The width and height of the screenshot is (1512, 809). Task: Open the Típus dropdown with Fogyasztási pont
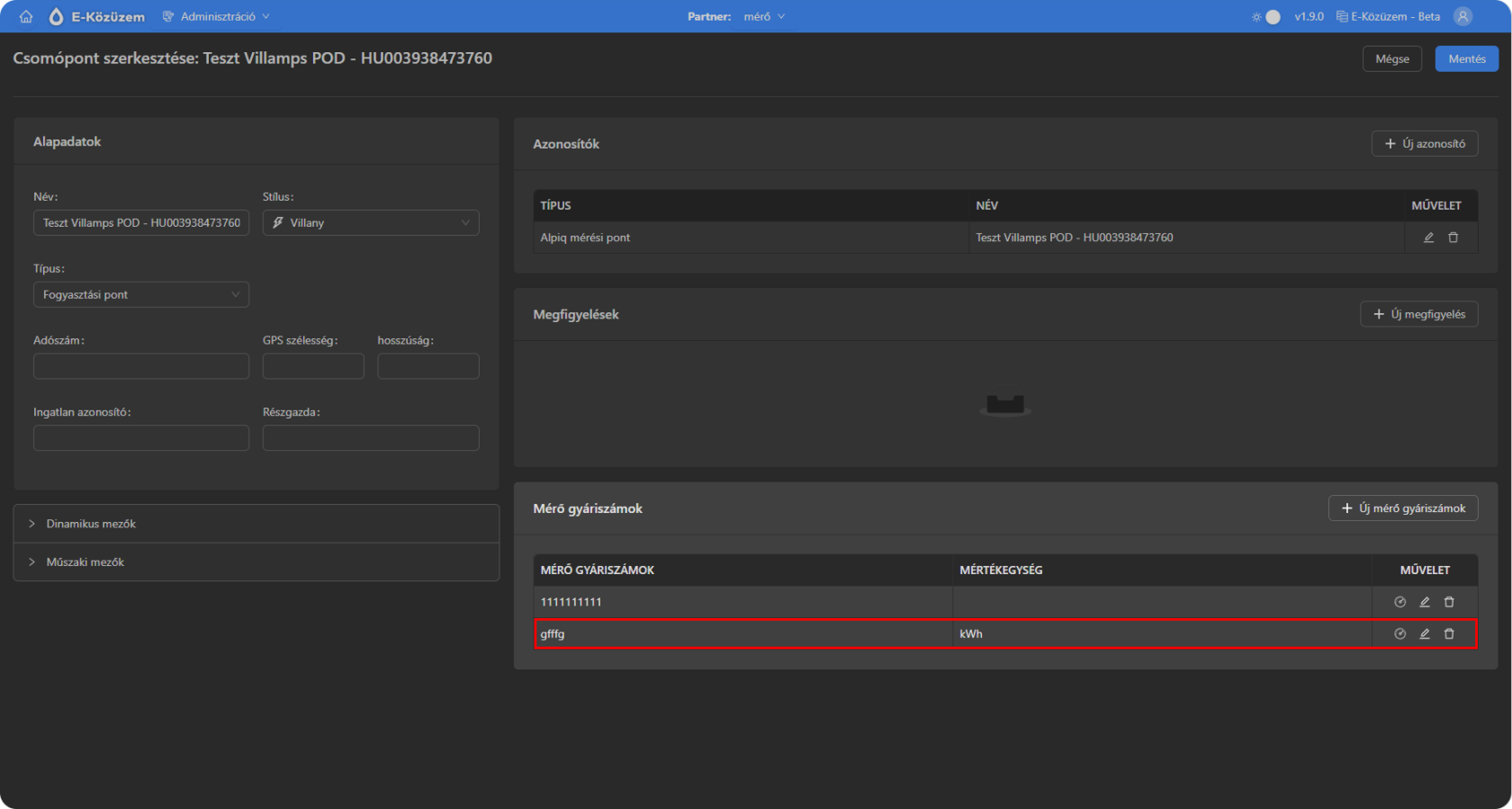(141, 294)
